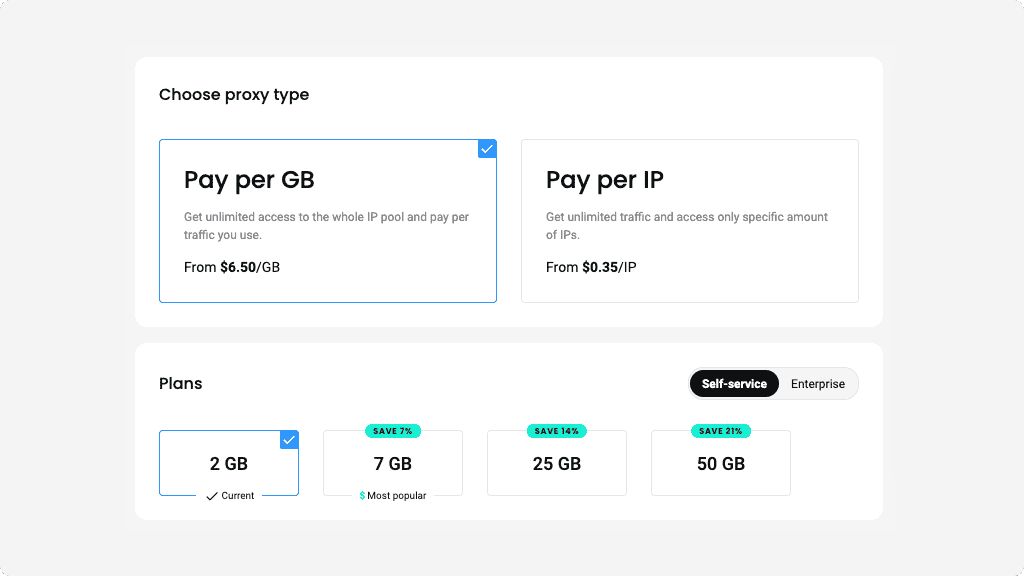Click the Most popular label
The width and height of the screenshot is (1024, 576).
(x=397, y=496)
